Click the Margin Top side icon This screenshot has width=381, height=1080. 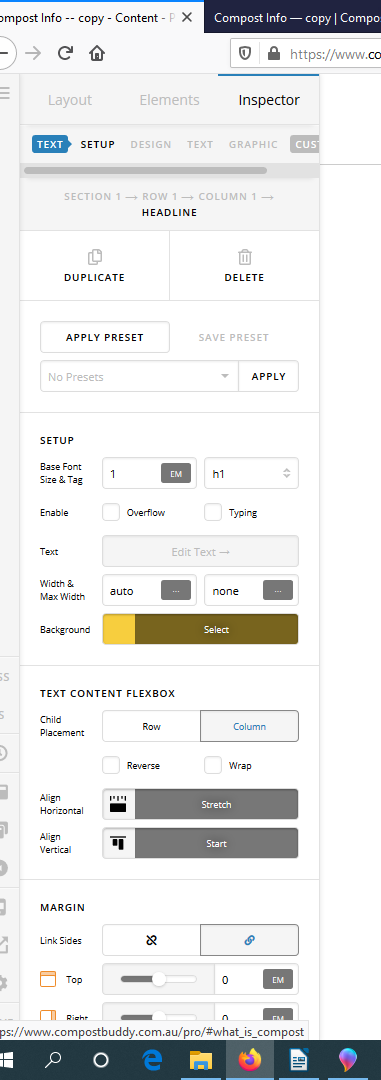click(x=48, y=979)
